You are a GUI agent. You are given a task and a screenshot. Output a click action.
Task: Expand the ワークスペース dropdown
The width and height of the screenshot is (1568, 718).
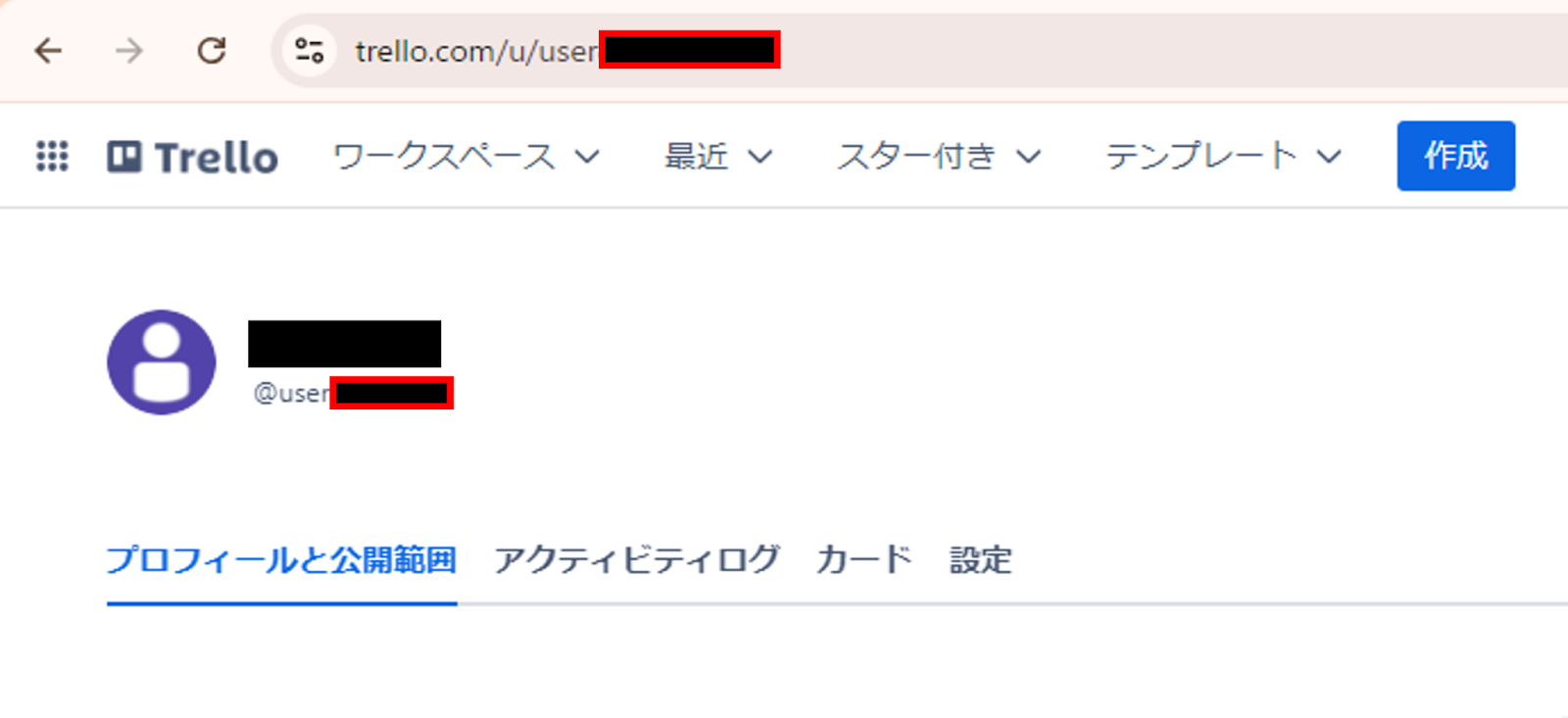click(x=466, y=157)
